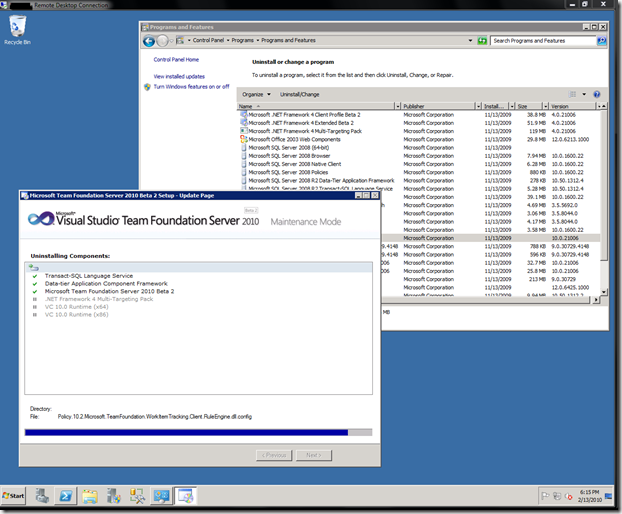Launch Windows PowerShell from the taskbar

click(x=65, y=496)
